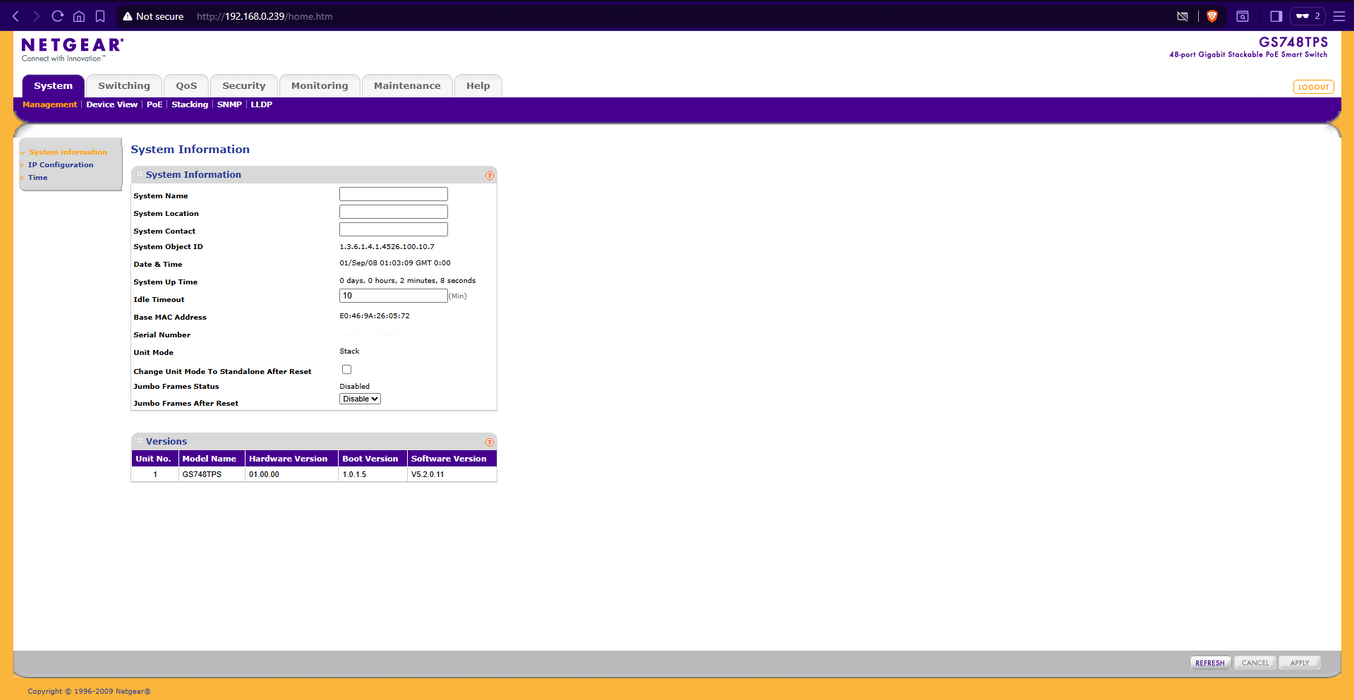Click the Date & Time value
Image resolution: width=1354 pixels, height=700 pixels.
tap(395, 263)
